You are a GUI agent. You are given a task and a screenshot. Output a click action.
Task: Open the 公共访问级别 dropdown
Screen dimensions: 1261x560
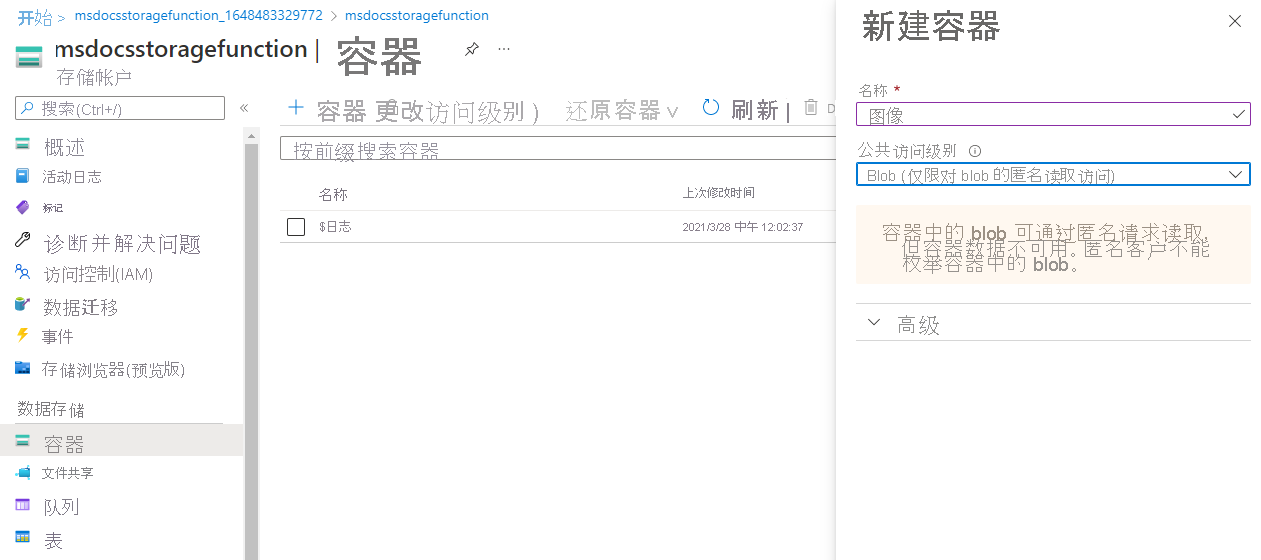coord(1053,175)
